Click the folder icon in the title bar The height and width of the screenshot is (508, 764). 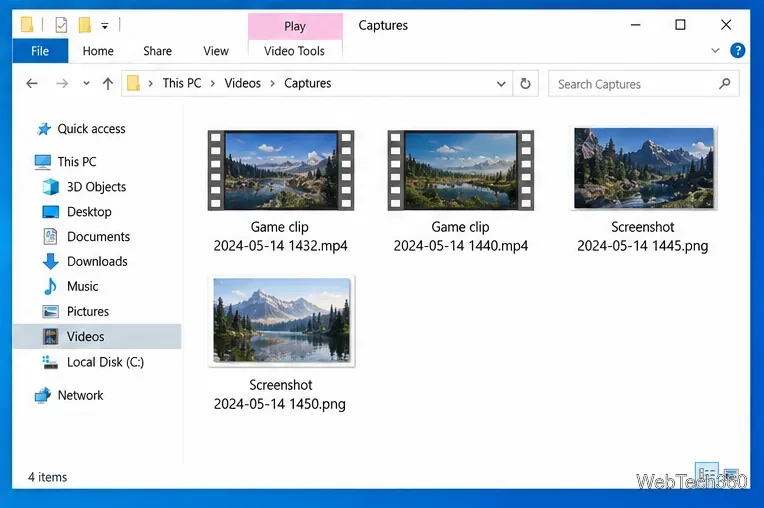[x=27, y=24]
